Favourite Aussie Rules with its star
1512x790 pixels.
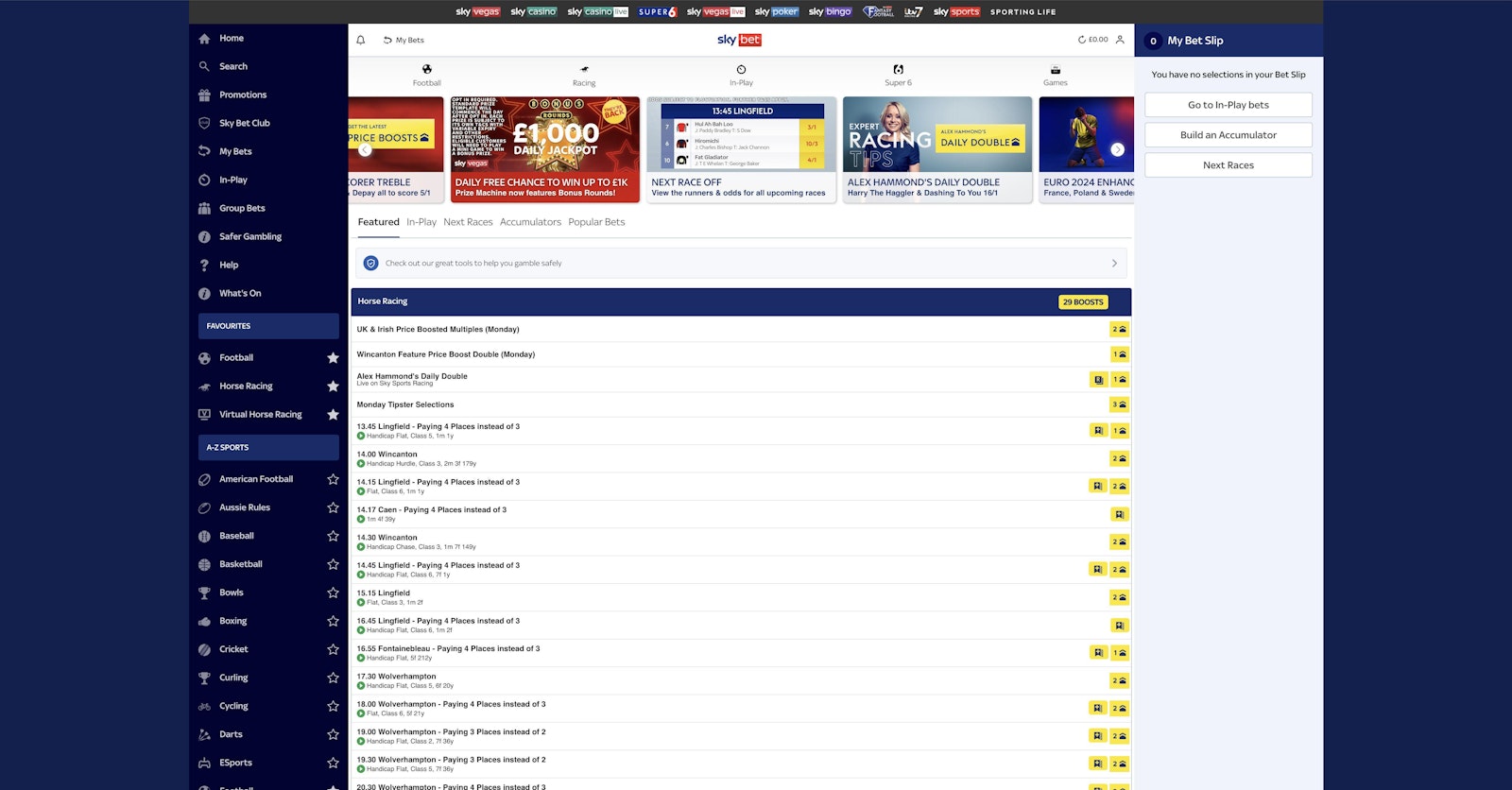[333, 508]
